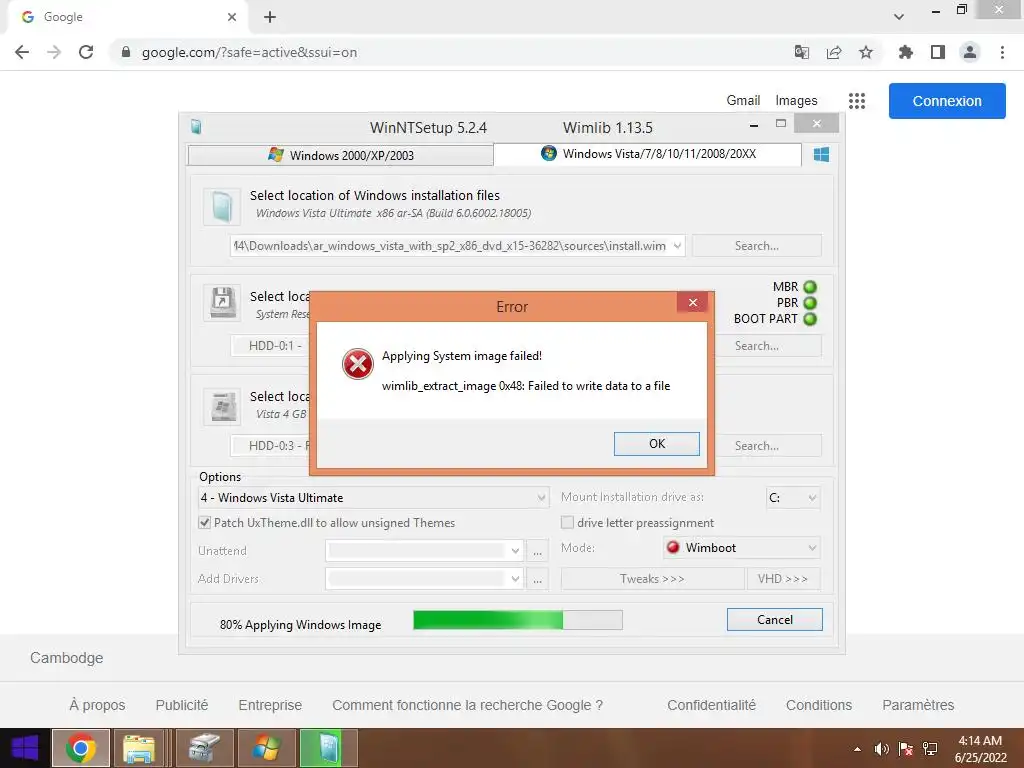This screenshot has height=768, width=1024.
Task: Click the volume speaker tray icon
Action: 882,749
